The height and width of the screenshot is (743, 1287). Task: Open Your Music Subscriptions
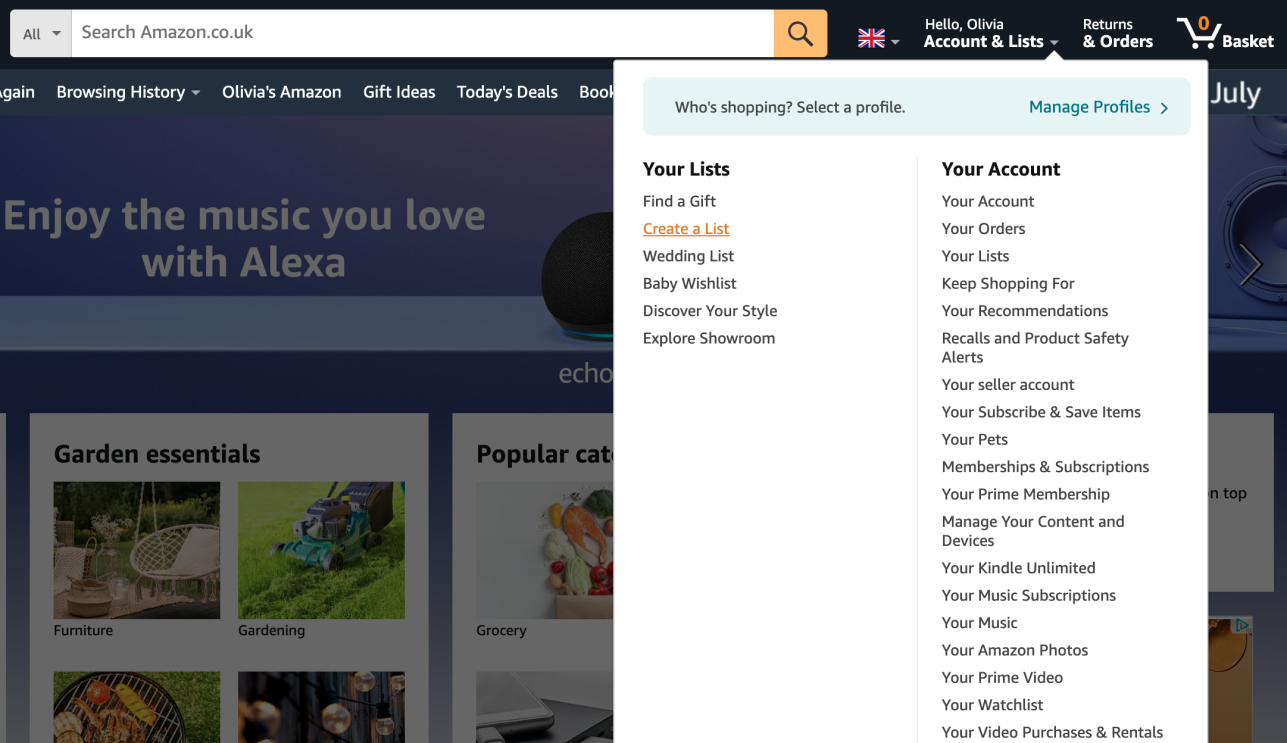[x=1028, y=595]
